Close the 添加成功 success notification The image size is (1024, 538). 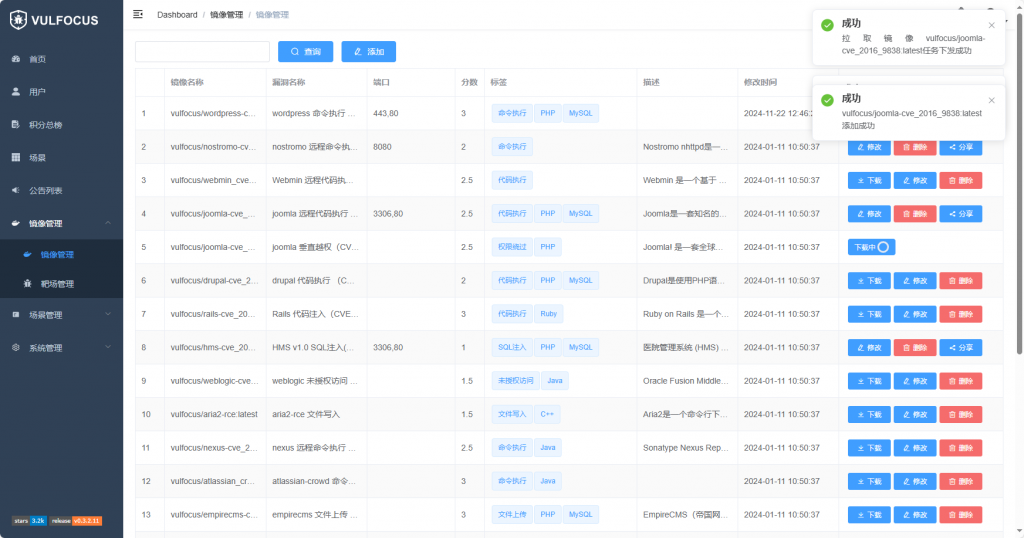tap(991, 100)
